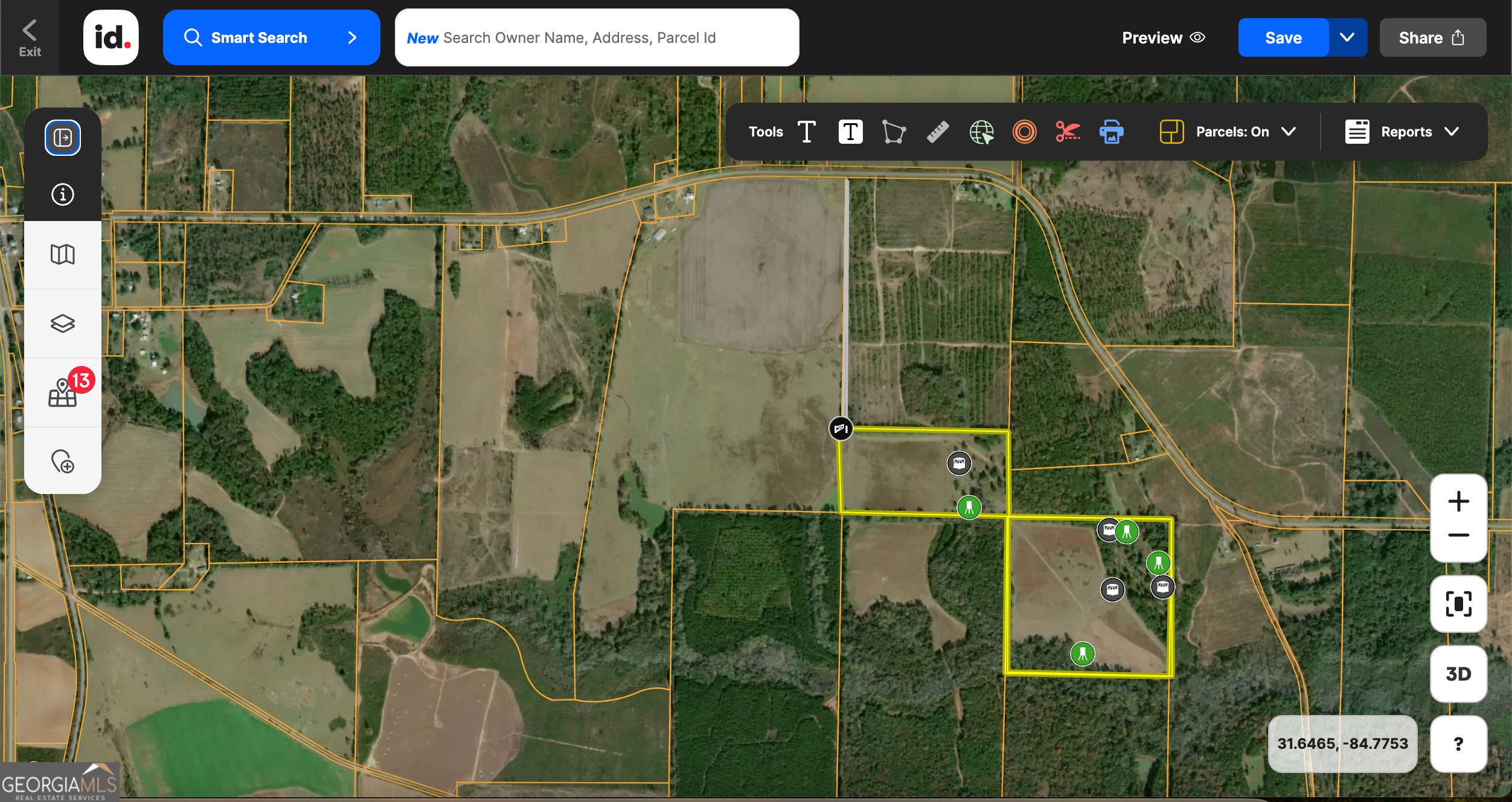This screenshot has width=1512, height=802.
Task: Open the globe selection tool
Action: (981, 132)
